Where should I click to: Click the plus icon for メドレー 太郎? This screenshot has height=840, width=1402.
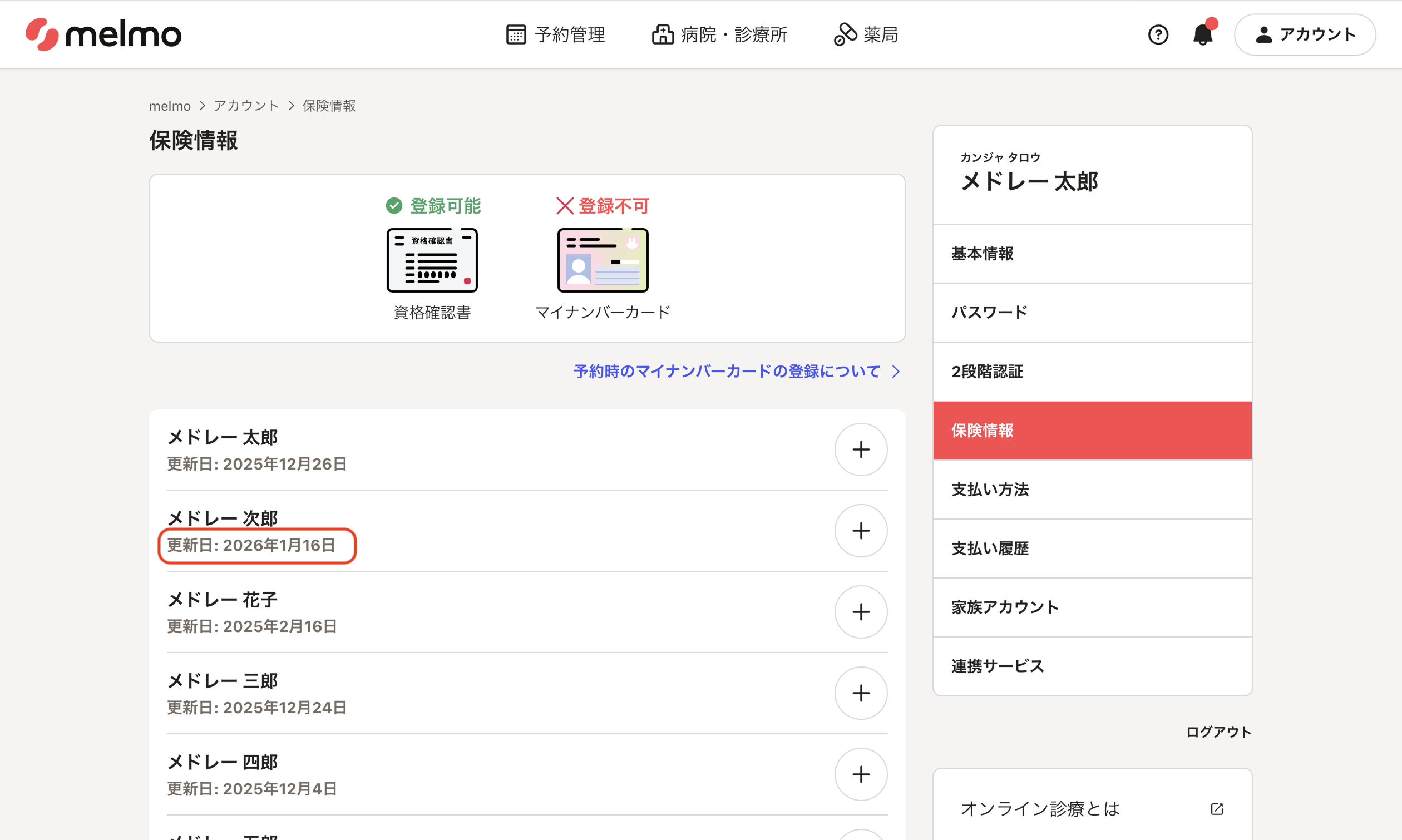click(x=860, y=449)
